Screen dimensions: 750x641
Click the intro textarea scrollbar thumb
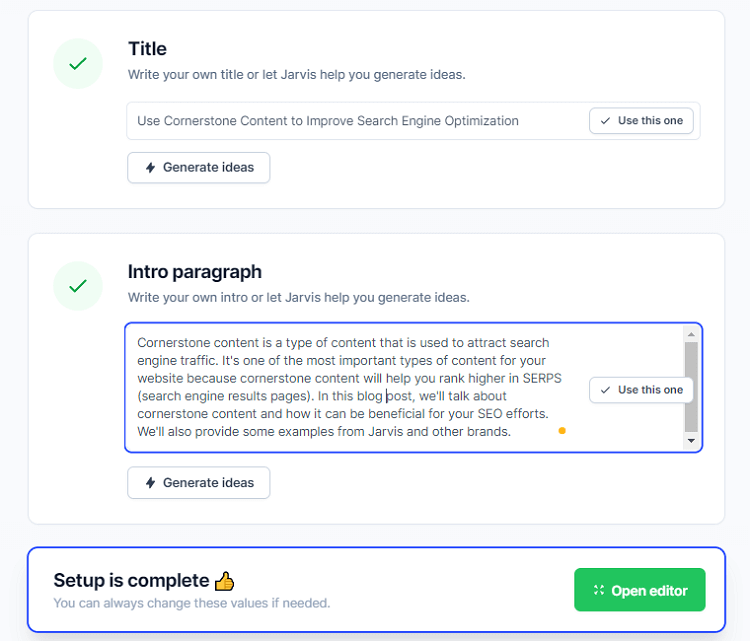(691, 387)
